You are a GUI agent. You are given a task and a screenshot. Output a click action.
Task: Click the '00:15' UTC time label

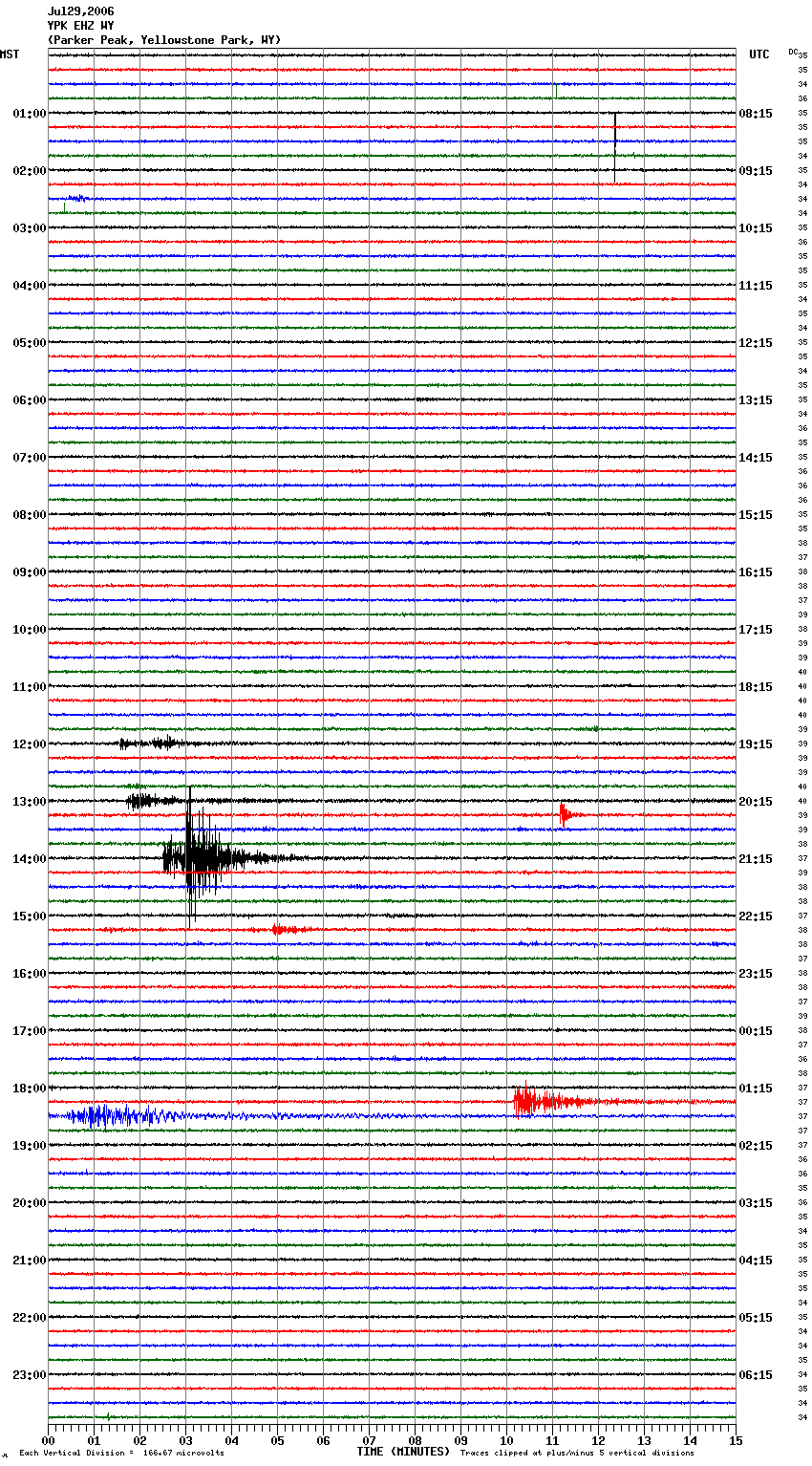[756, 1031]
